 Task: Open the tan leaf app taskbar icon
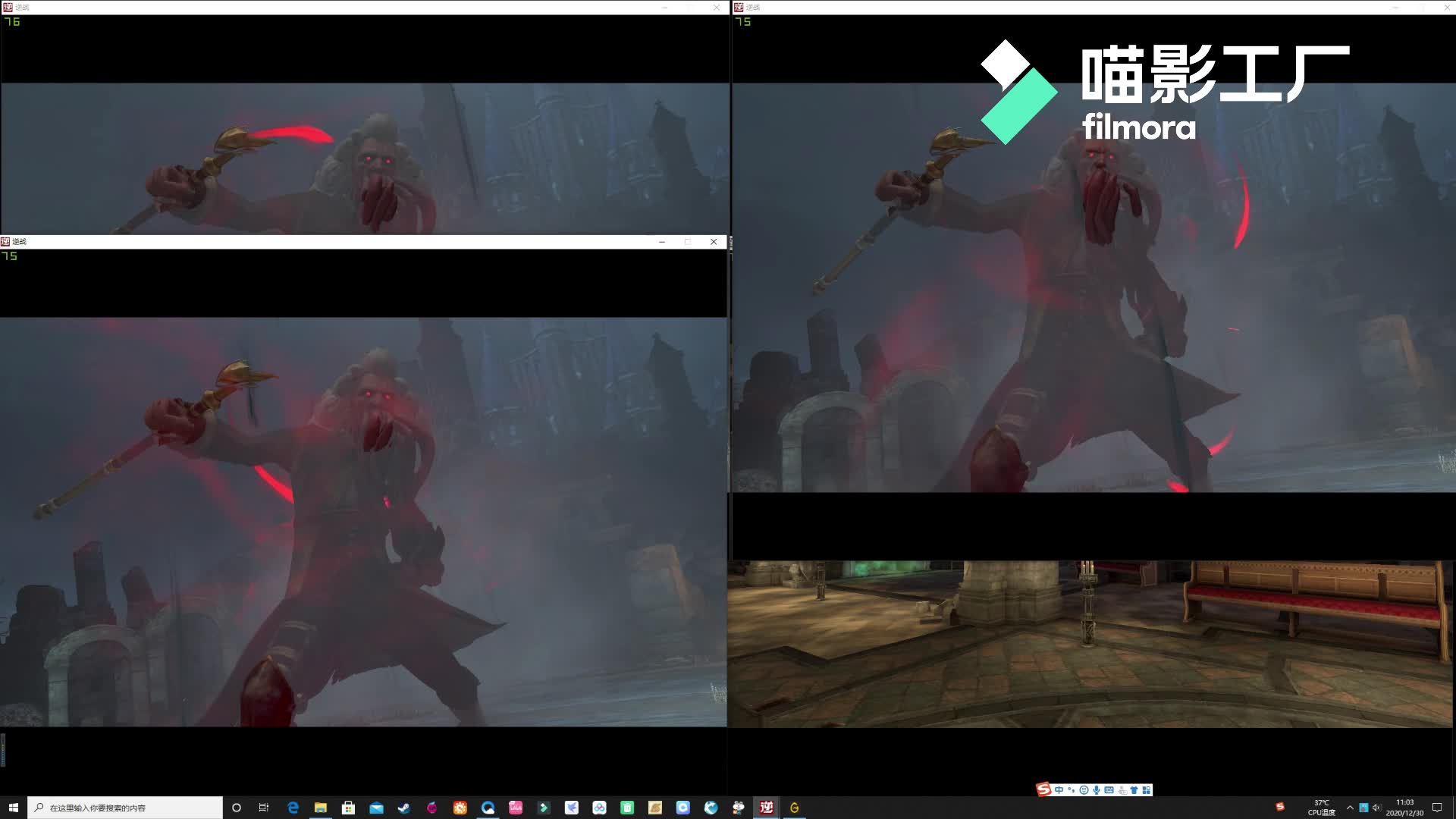point(655,808)
